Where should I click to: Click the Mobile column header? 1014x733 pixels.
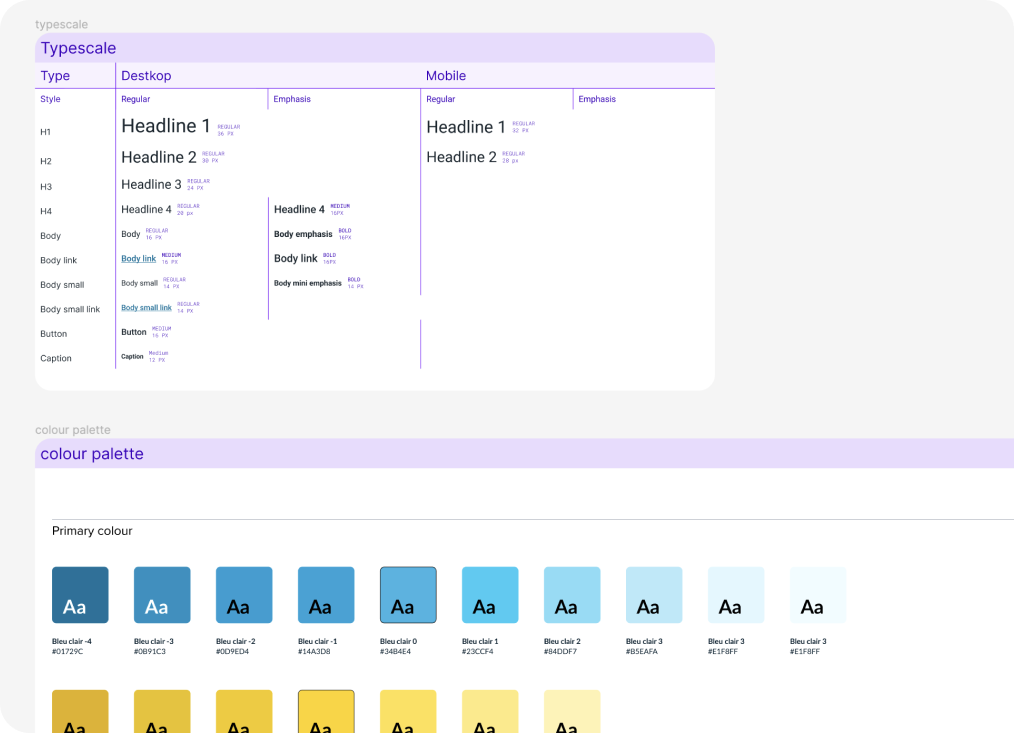[446, 76]
